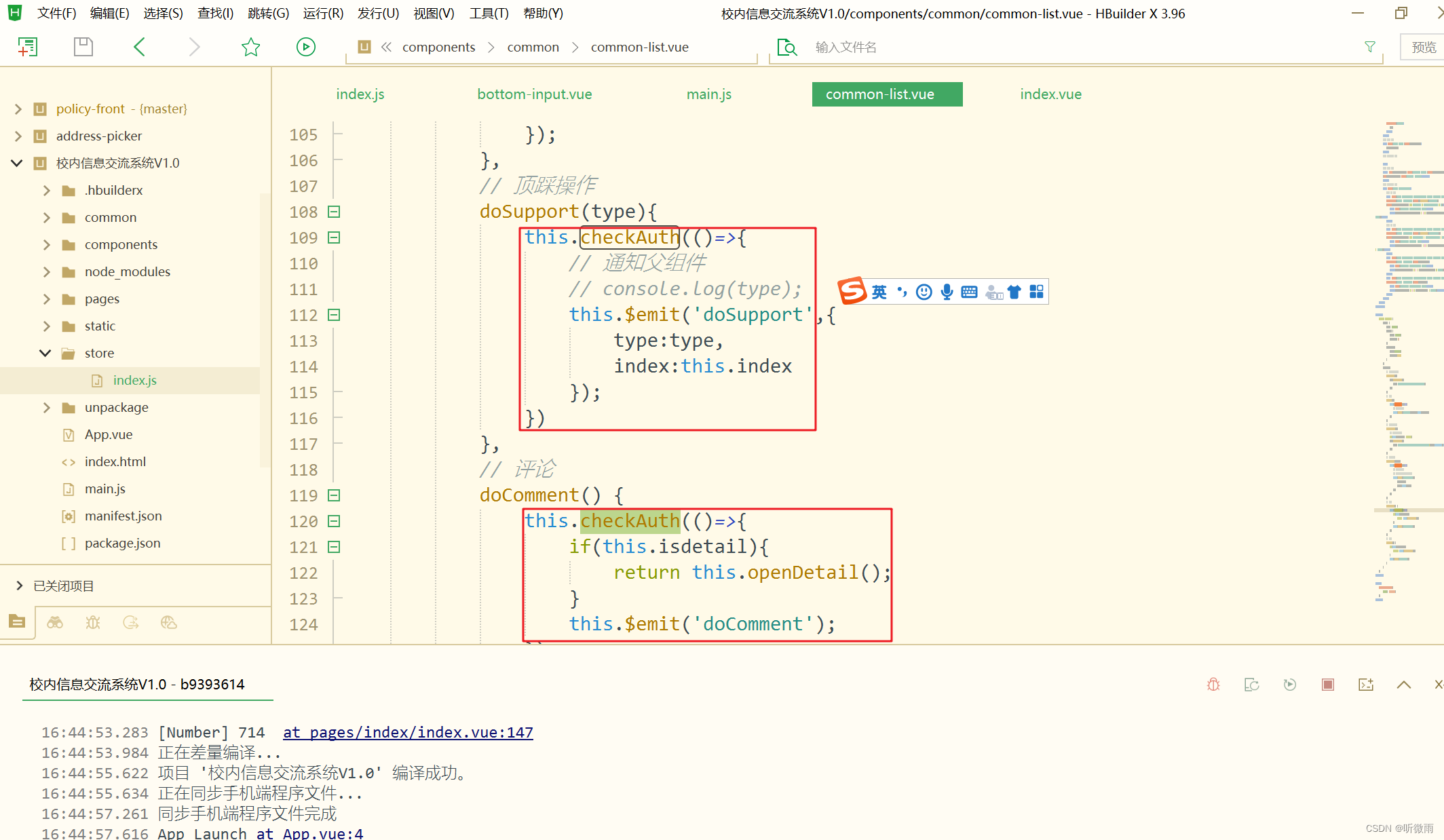Expand the unpackage folder
This screenshot has height=840, width=1444.
[x=46, y=407]
